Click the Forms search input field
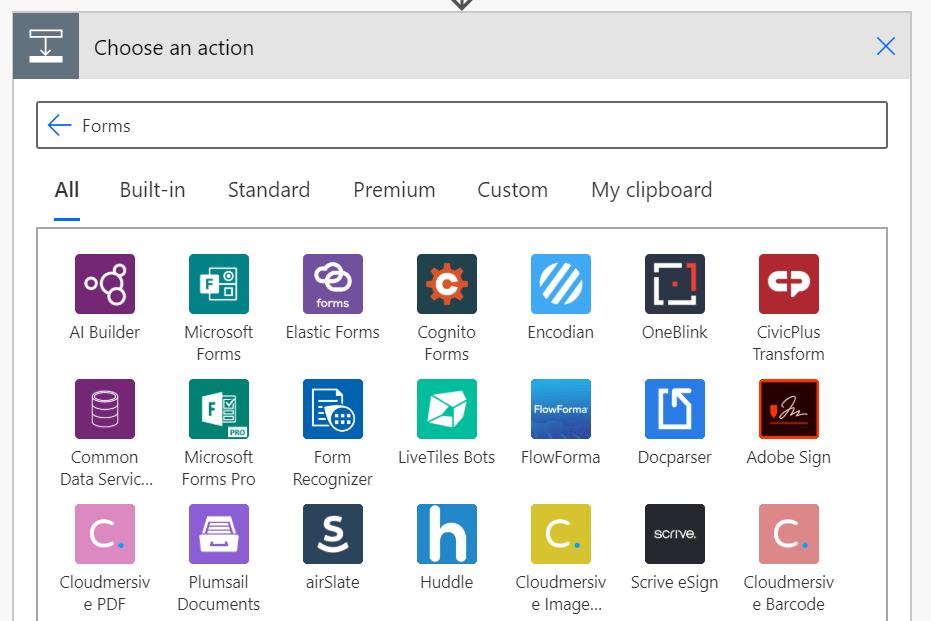 click(x=462, y=125)
